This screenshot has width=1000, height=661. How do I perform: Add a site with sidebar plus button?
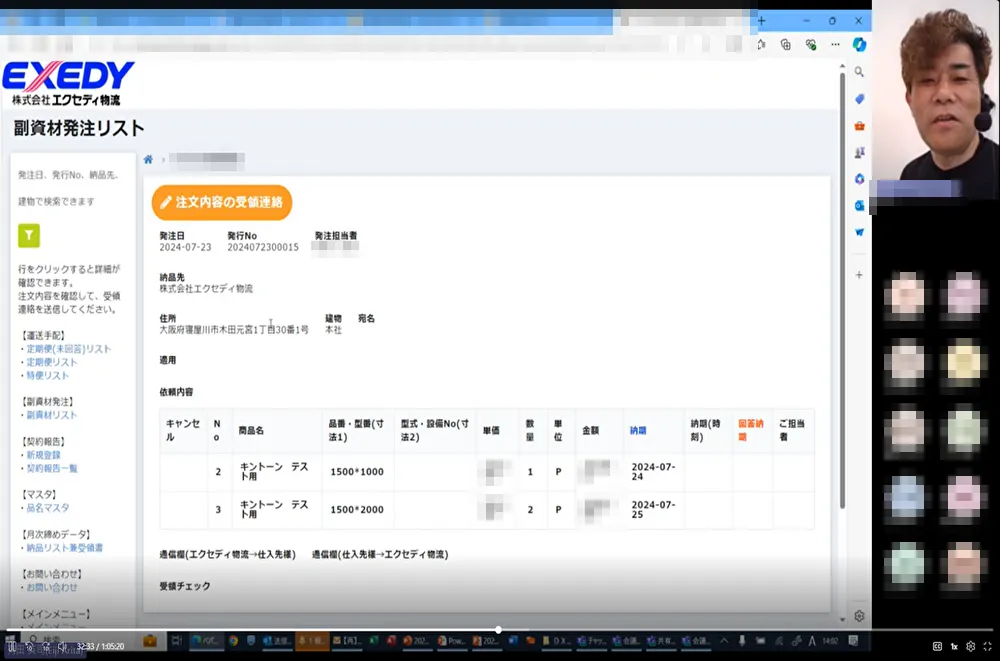click(x=859, y=274)
